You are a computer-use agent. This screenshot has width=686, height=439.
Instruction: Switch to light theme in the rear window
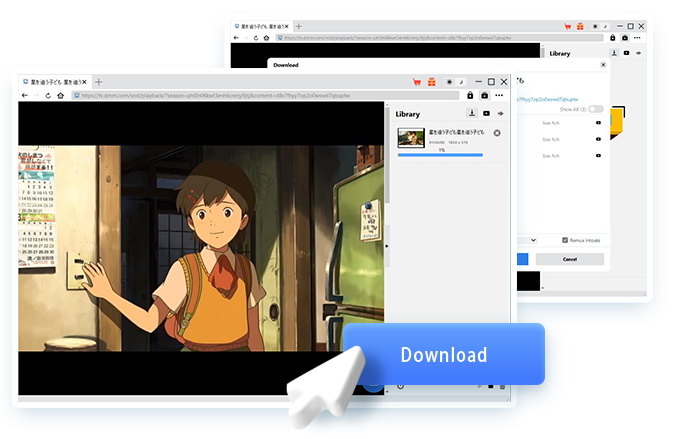tap(595, 26)
